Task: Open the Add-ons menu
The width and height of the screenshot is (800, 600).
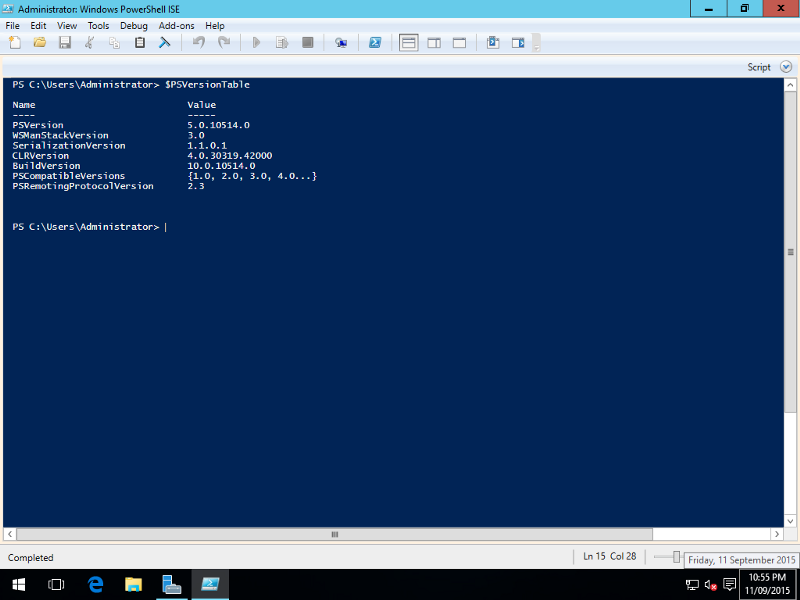Action: [176, 25]
